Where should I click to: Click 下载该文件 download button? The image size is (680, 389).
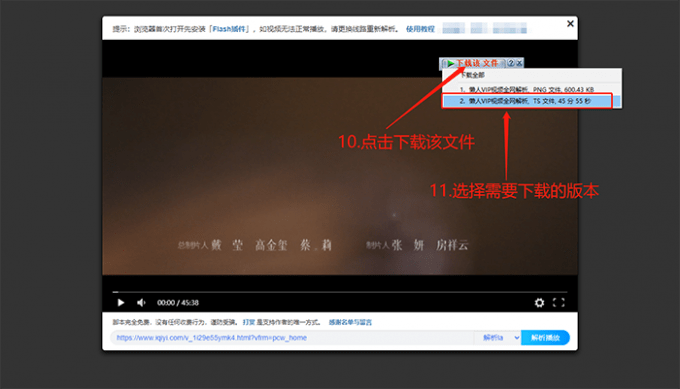pos(477,63)
